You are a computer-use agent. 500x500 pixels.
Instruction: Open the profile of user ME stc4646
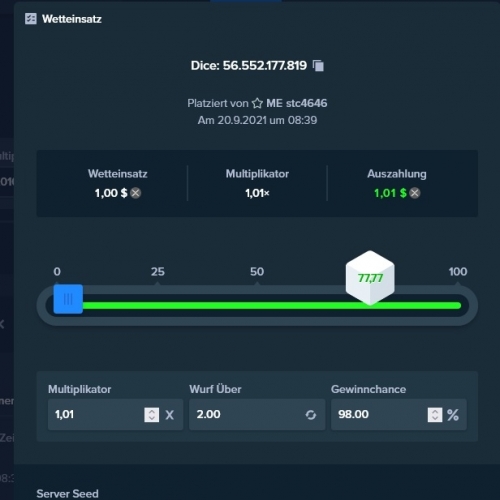coord(297,103)
